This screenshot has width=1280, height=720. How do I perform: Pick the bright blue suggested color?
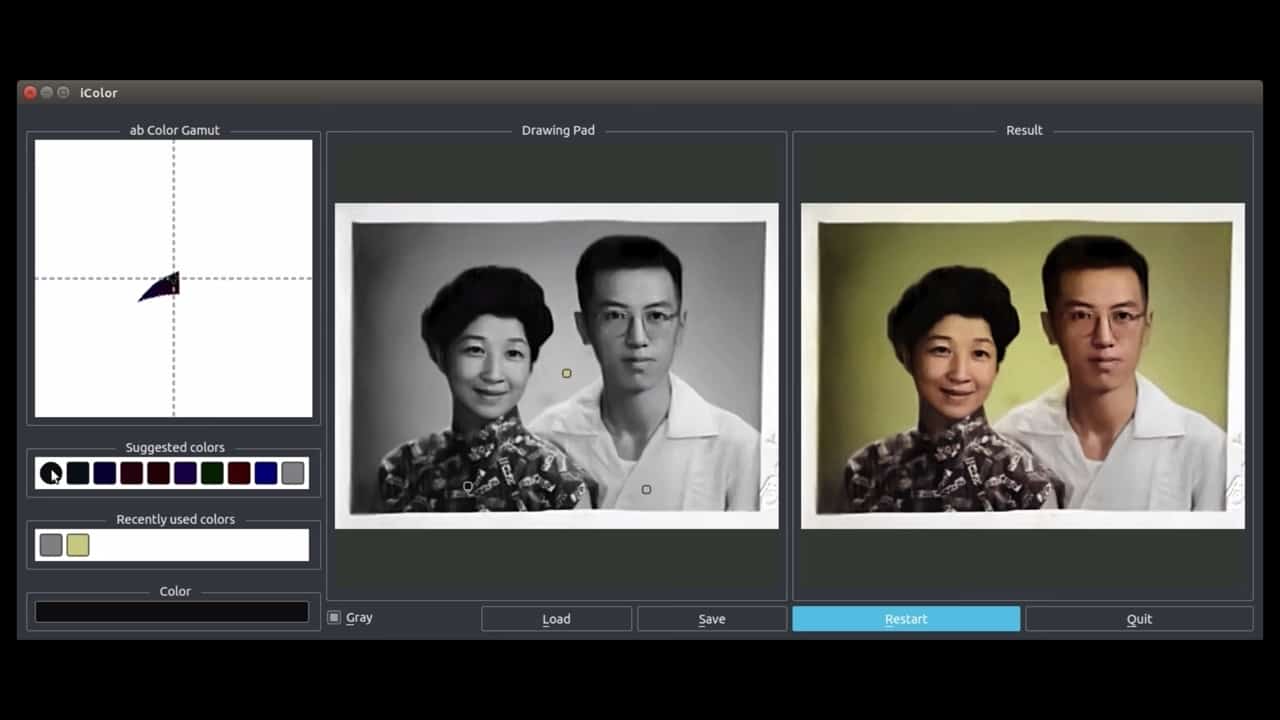coord(265,473)
